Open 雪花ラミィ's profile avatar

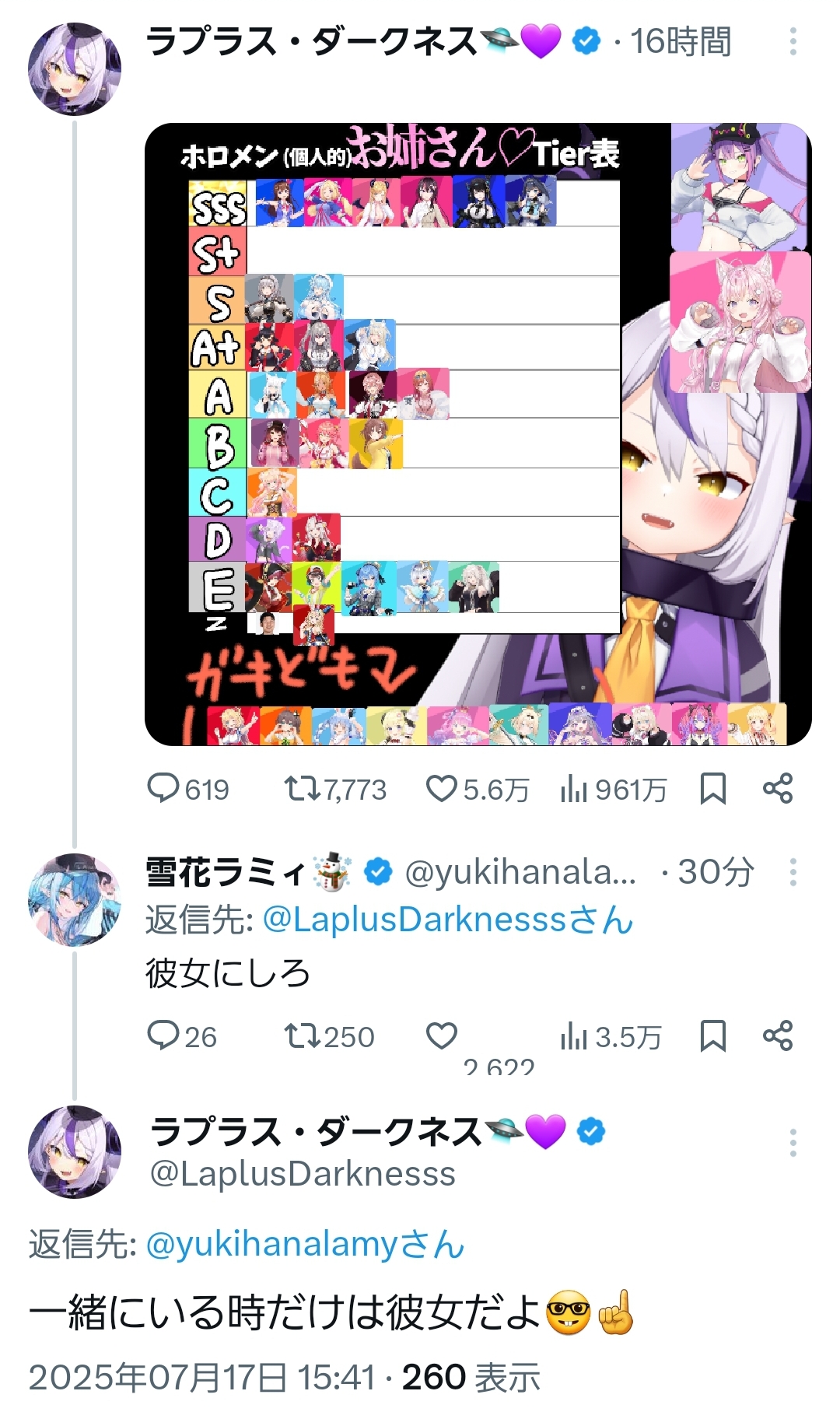tap(75, 900)
